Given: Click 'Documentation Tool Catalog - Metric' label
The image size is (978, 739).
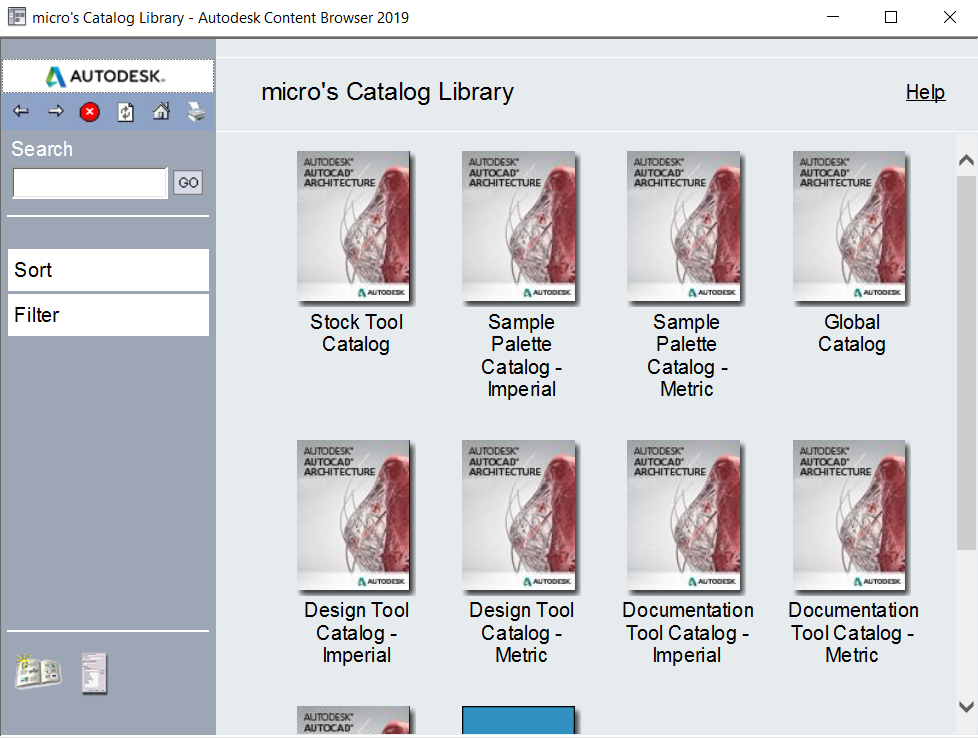Looking at the screenshot, I should [x=853, y=632].
